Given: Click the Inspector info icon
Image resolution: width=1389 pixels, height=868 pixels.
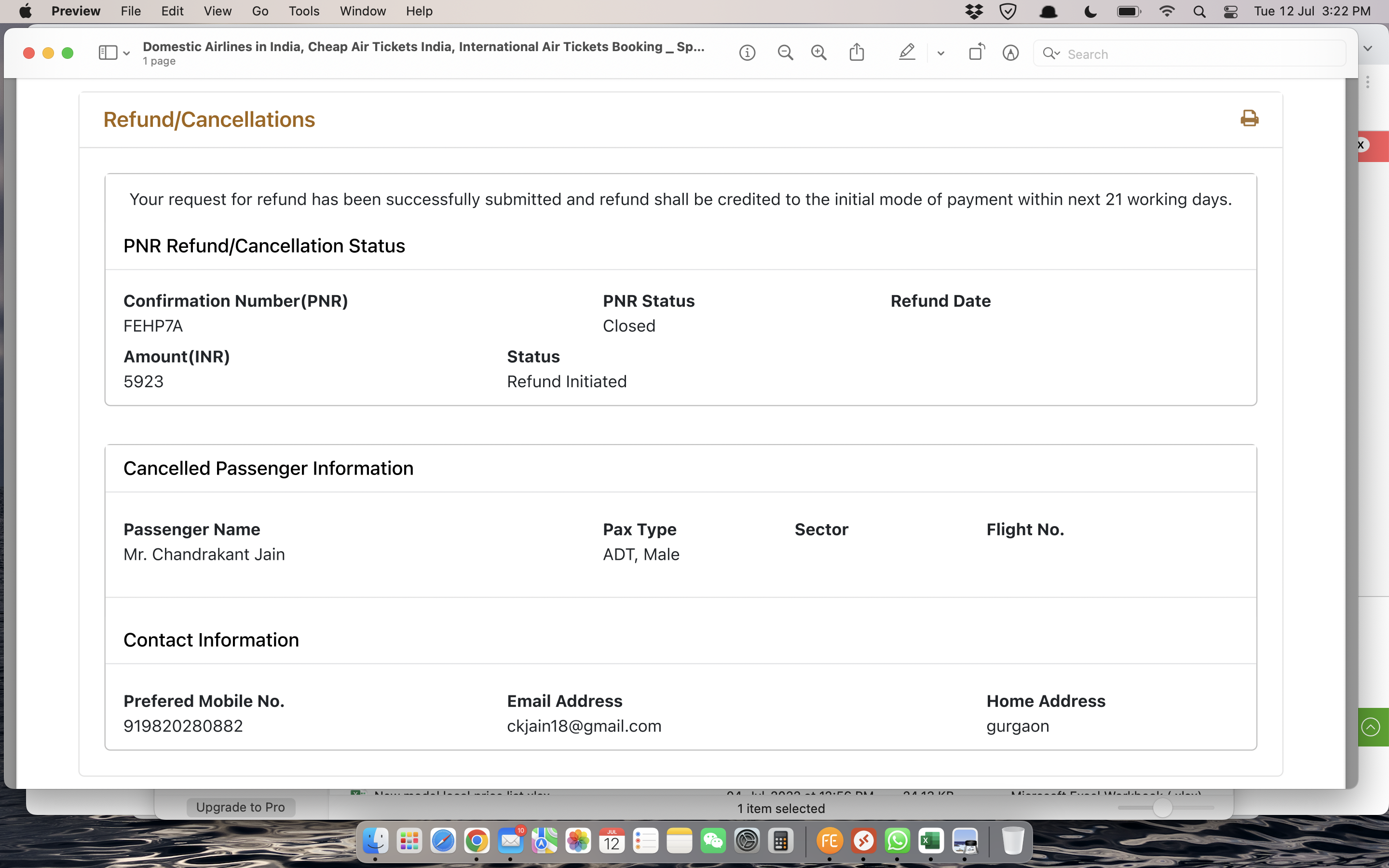Looking at the screenshot, I should point(747,53).
